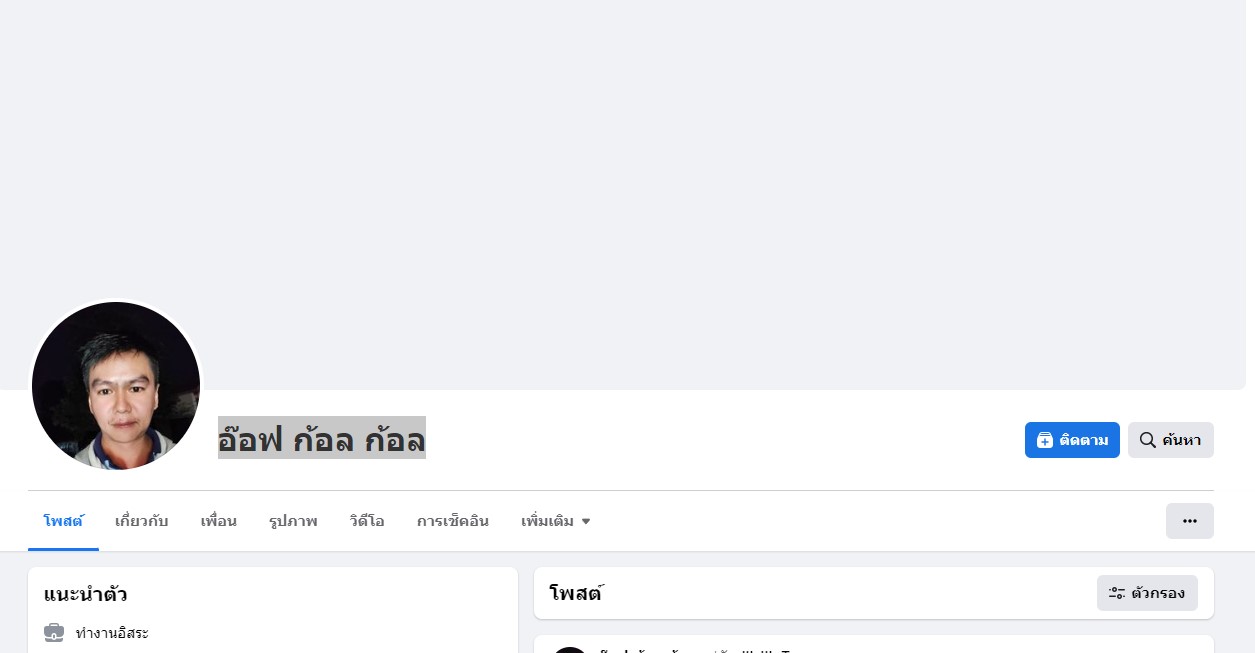The height and width of the screenshot is (653, 1255).
Task: Click the ติดตาม follow button label
Action: (x=1084, y=440)
